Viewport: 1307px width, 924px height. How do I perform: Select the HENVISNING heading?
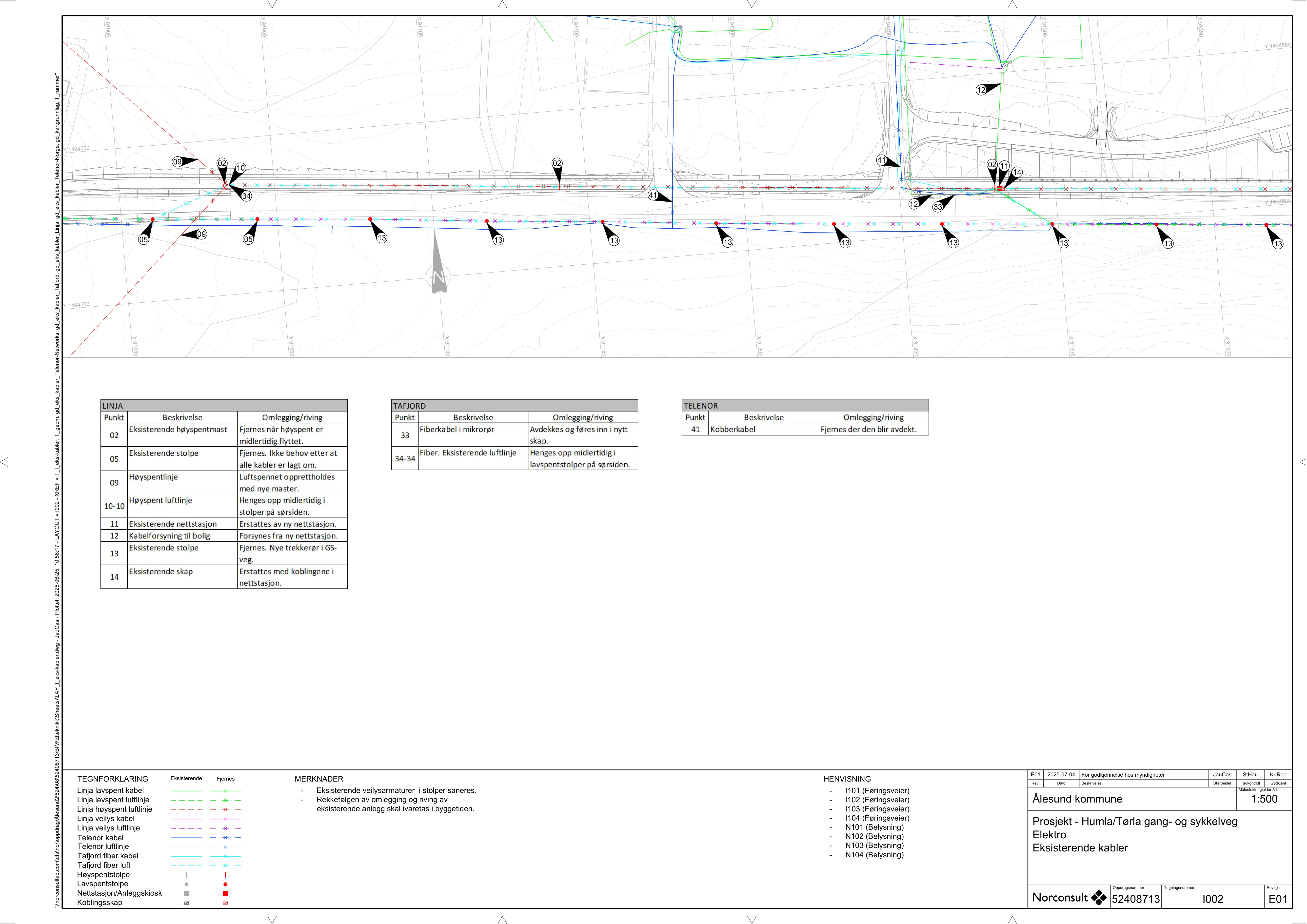[x=847, y=779]
